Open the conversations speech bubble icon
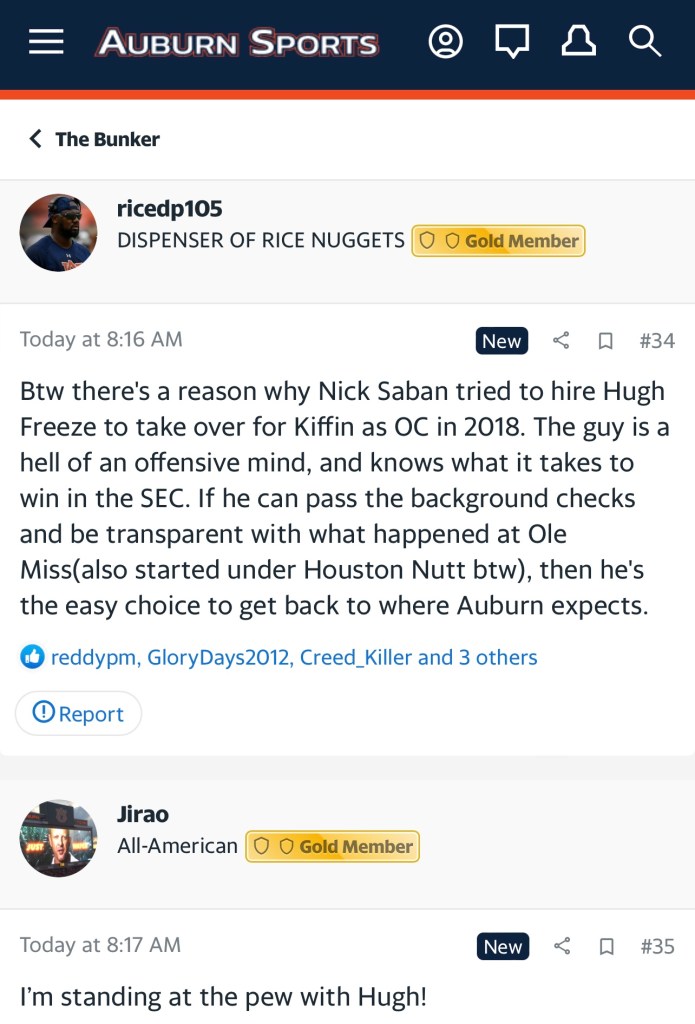 point(512,42)
